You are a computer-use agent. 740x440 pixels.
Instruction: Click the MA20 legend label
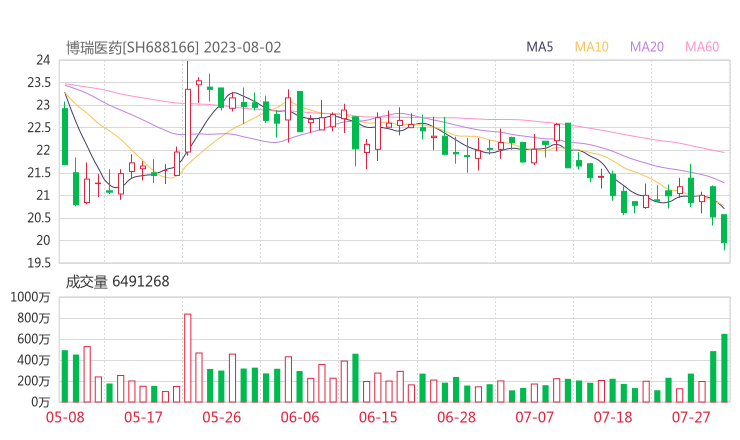pos(647,47)
